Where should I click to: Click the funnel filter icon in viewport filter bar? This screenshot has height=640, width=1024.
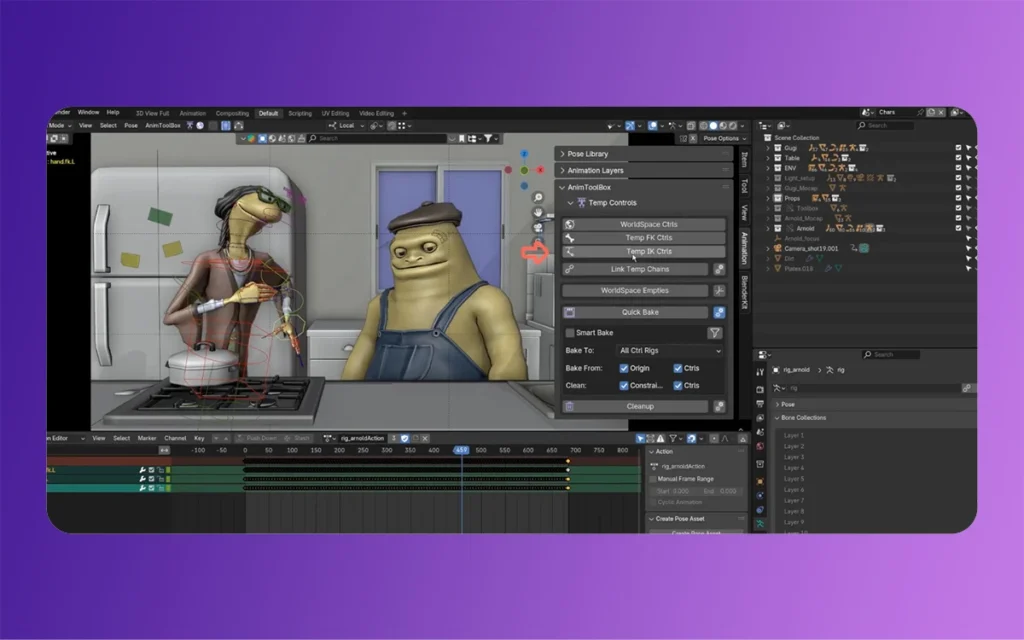(488, 138)
